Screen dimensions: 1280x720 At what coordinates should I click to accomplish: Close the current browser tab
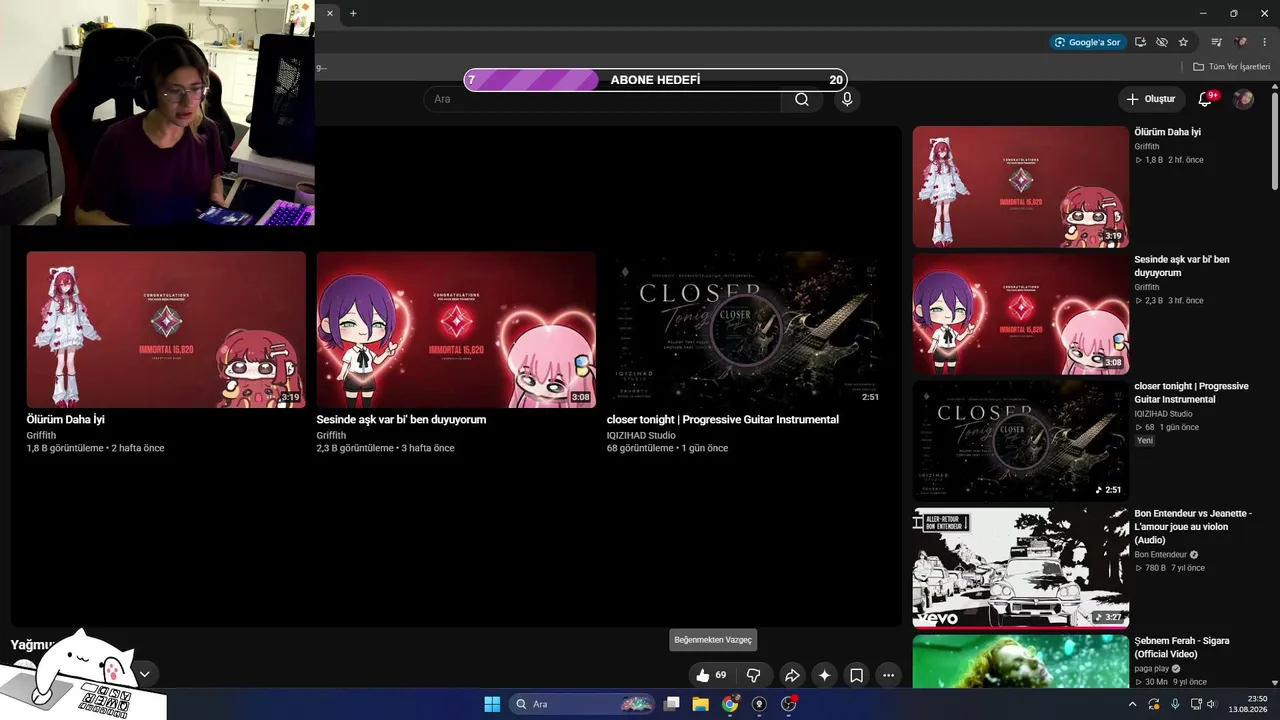tap(330, 13)
